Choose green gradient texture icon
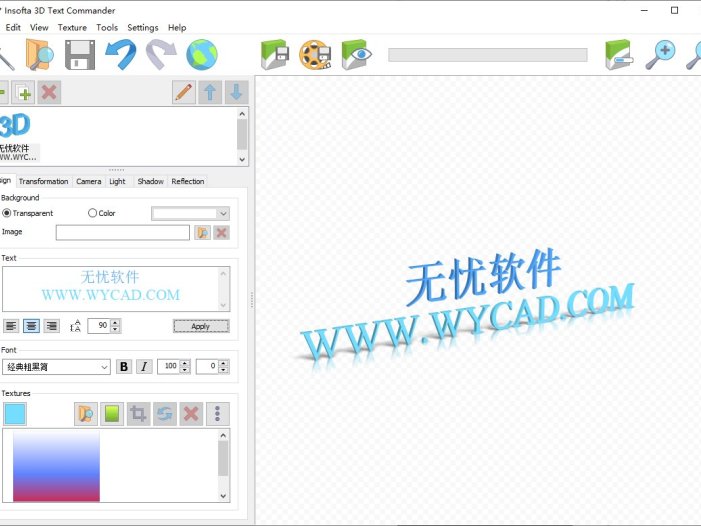Image resolution: width=701 pixels, height=526 pixels. pyautogui.click(x=112, y=414)
